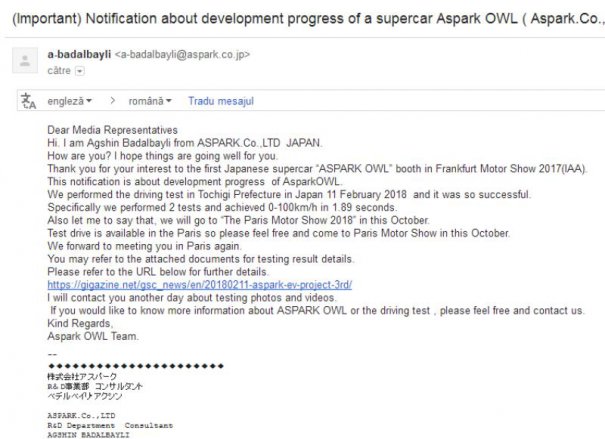Click the Japanese R&D事業部 コンサルタント line

pos(95,386)
